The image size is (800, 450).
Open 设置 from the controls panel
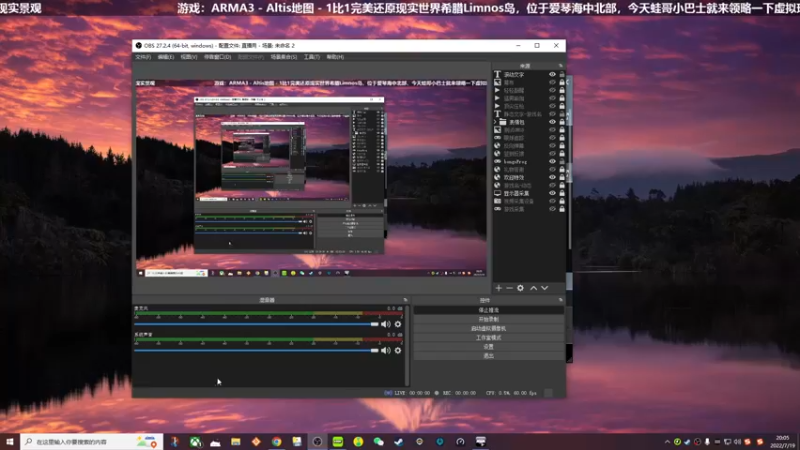[x=489, y=347]
